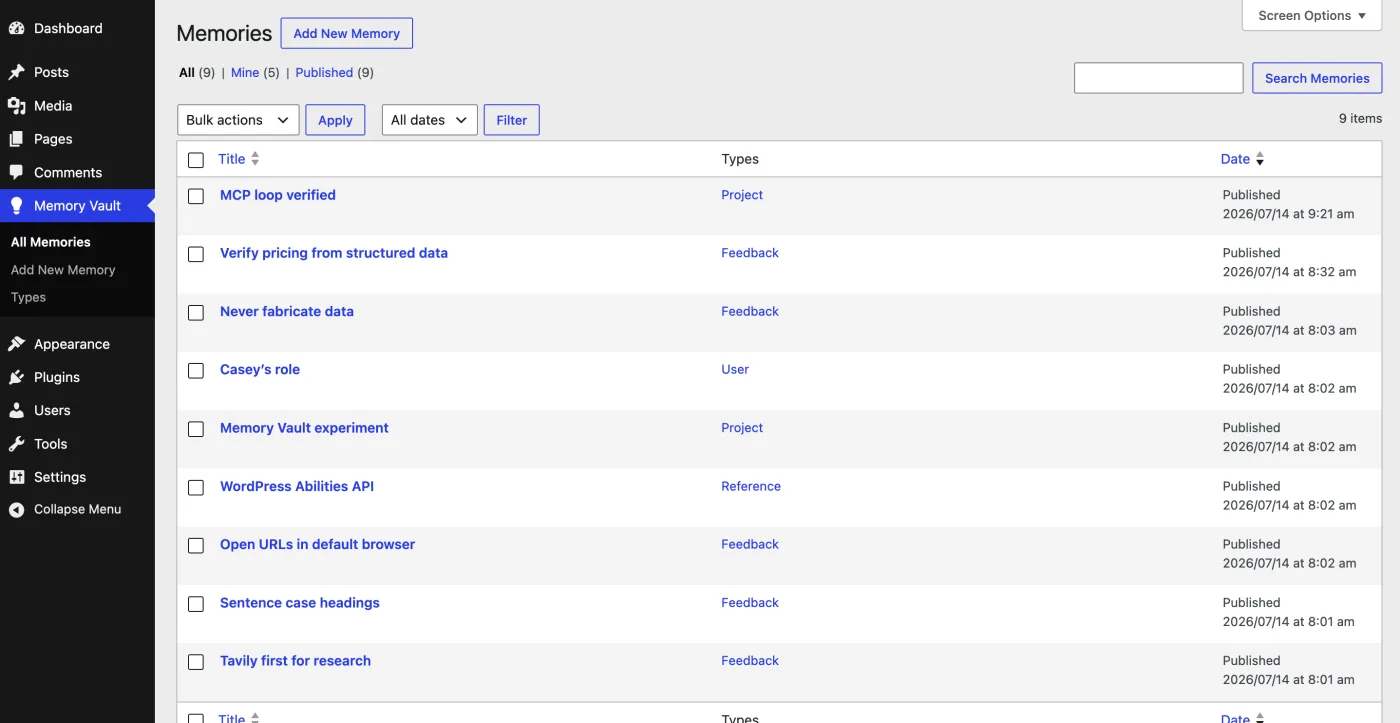The height and width of the screenshot is (723, 1400).
Task: Click the Add New Memory button
Action: click(x=346, y=33)
